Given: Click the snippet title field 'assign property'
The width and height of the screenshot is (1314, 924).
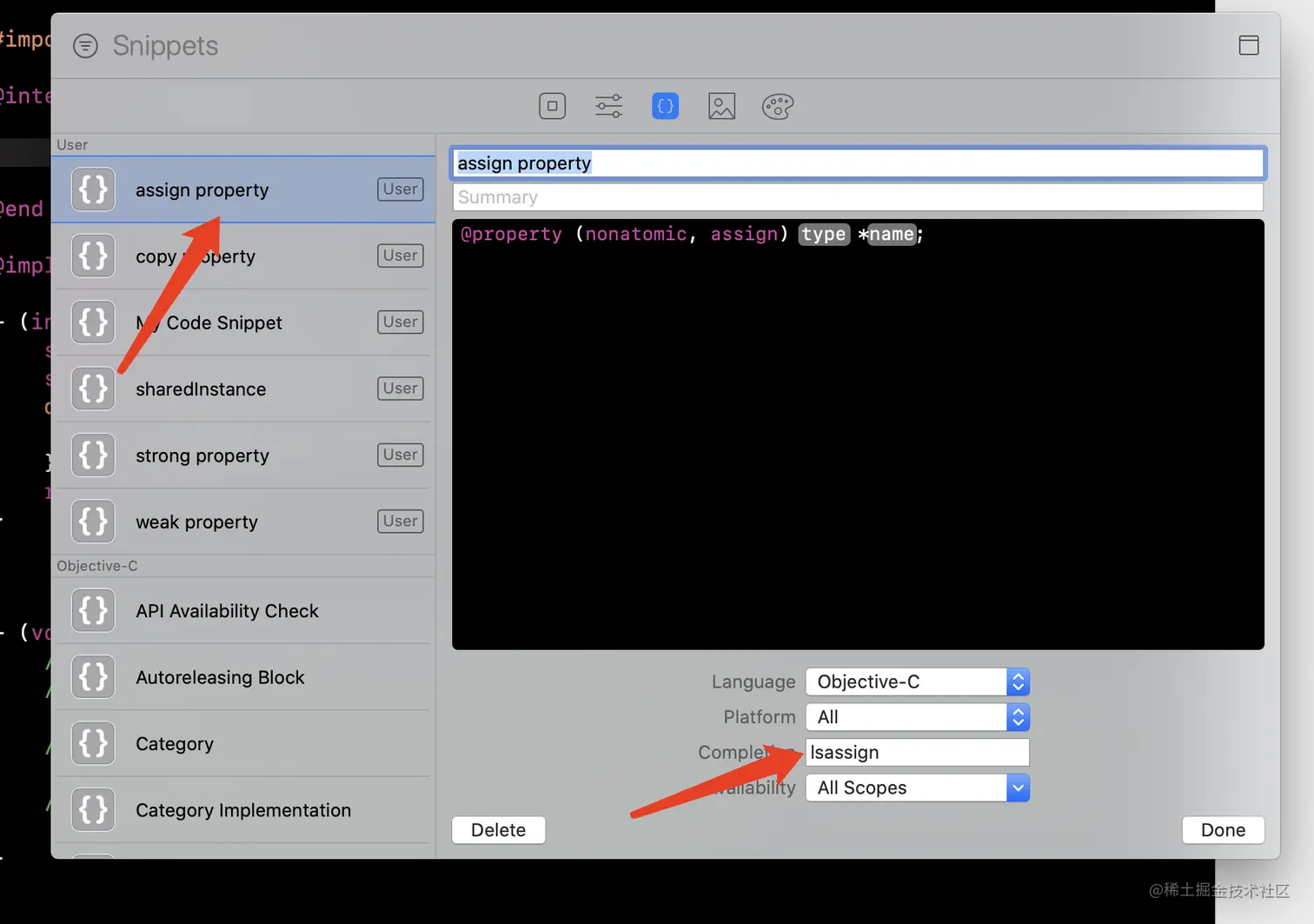Looking at the screenshot, I should pos(858,163).
